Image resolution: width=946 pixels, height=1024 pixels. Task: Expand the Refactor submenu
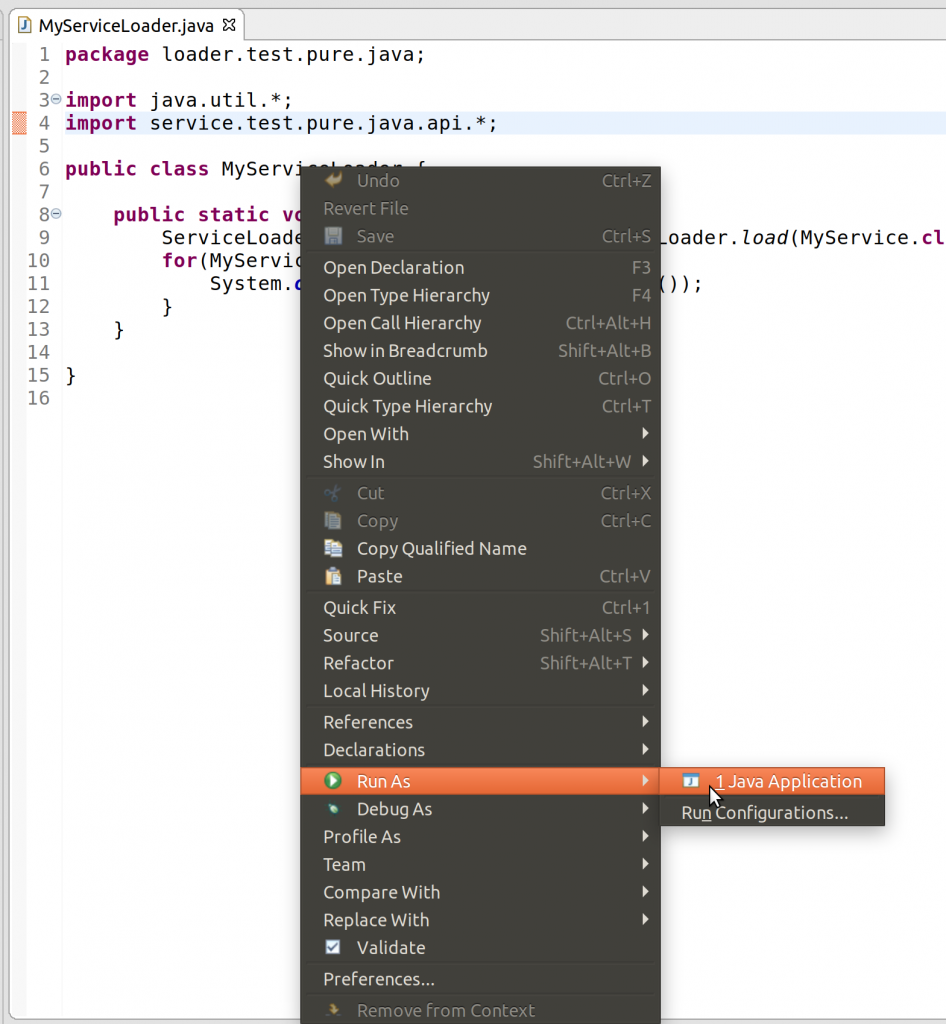(358, 663)
